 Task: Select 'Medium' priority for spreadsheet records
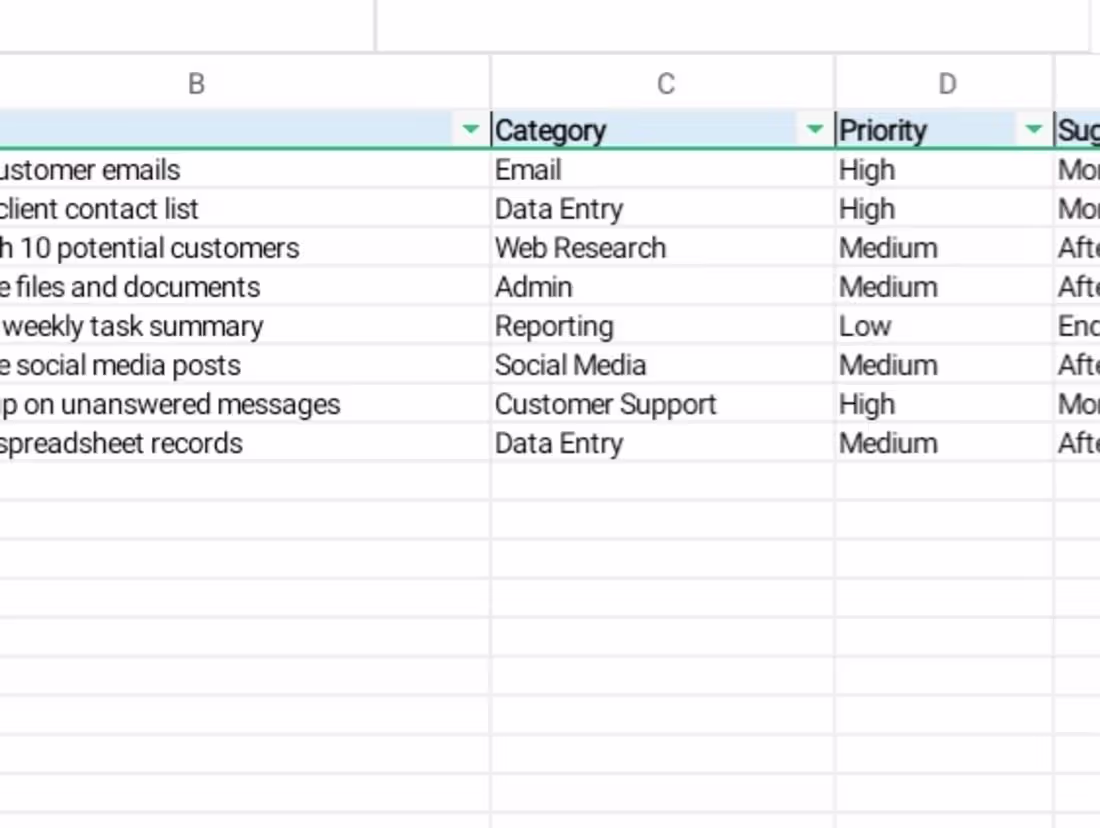coord(945,443)
